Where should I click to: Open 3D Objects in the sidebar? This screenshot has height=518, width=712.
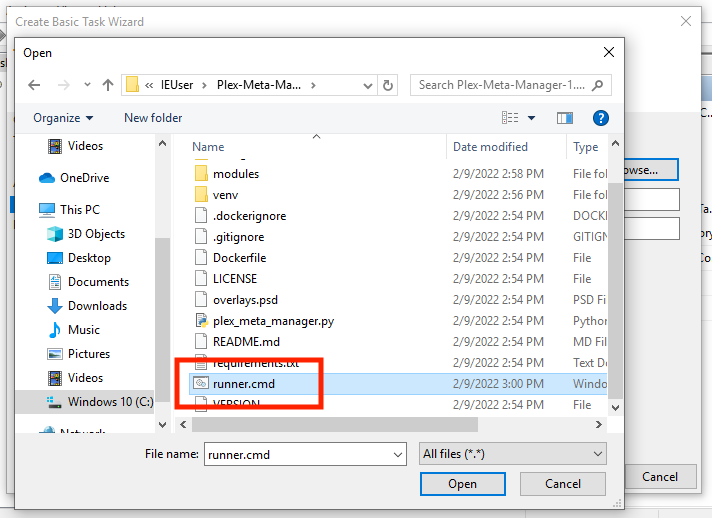[86, 234]
